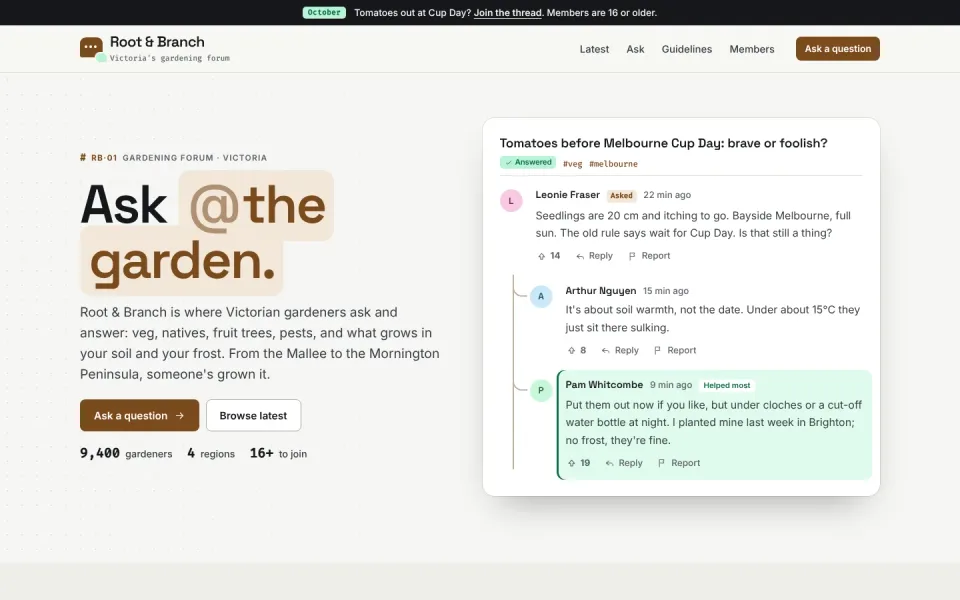Reply to Arthur Nguyen's comment
The height and width of the screenshot is (600, 960).
(620, 350)
